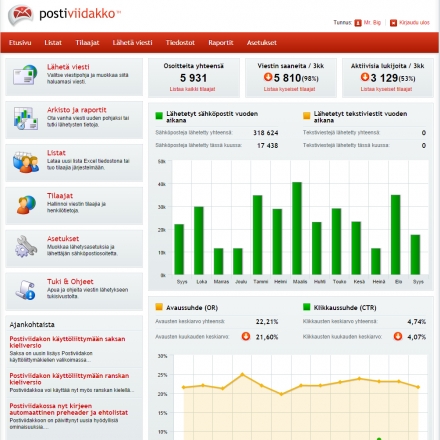The width and height of the screenshot is (440, 440).
Task: Open the Lähetä viesti envelope icon
Action: 25,75
